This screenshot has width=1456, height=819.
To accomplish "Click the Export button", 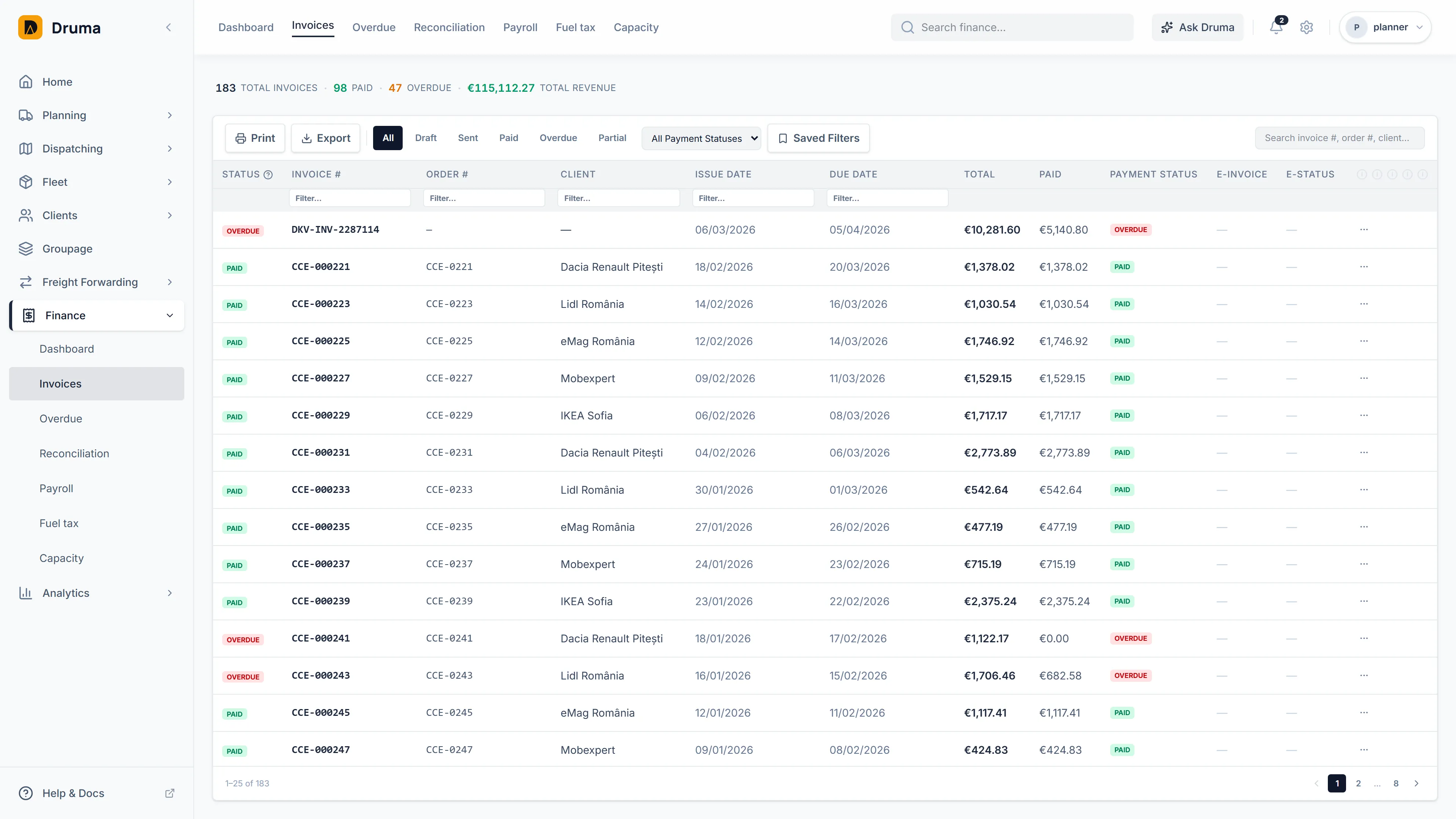I will tap(326, 138).
